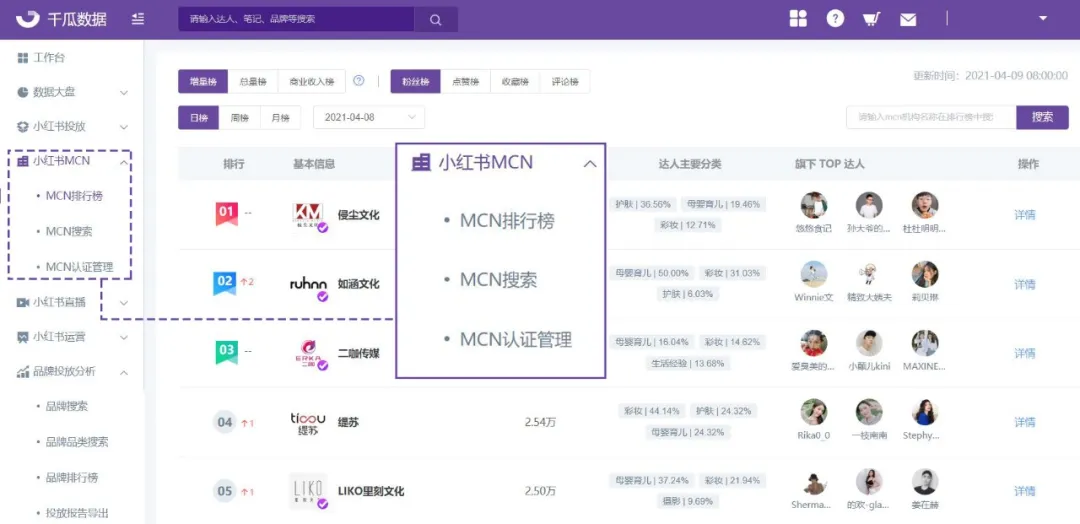Open the 2021-04-08 date dropdown
This screenshot has width=1080, height=524.
pyautogui.click(x=369, y=117)
